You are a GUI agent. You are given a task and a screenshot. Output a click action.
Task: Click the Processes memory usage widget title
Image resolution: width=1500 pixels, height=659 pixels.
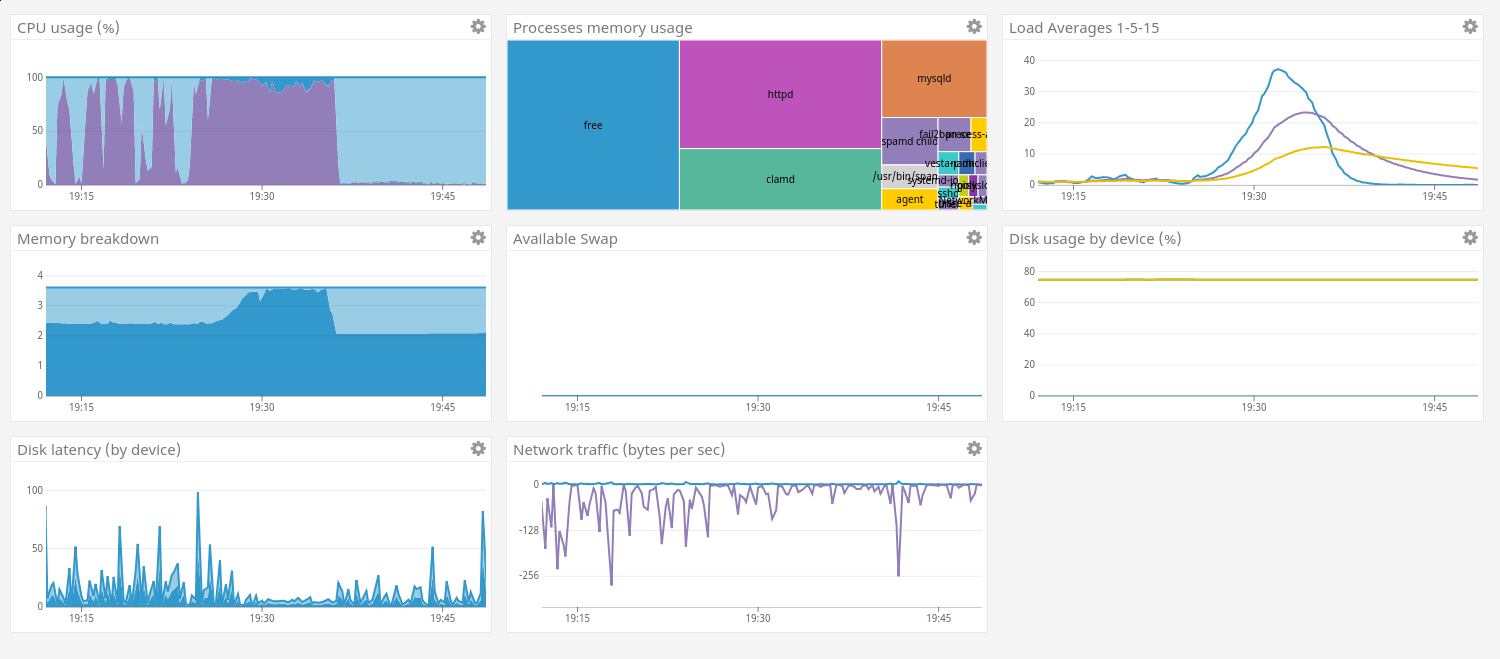(602, 28)
